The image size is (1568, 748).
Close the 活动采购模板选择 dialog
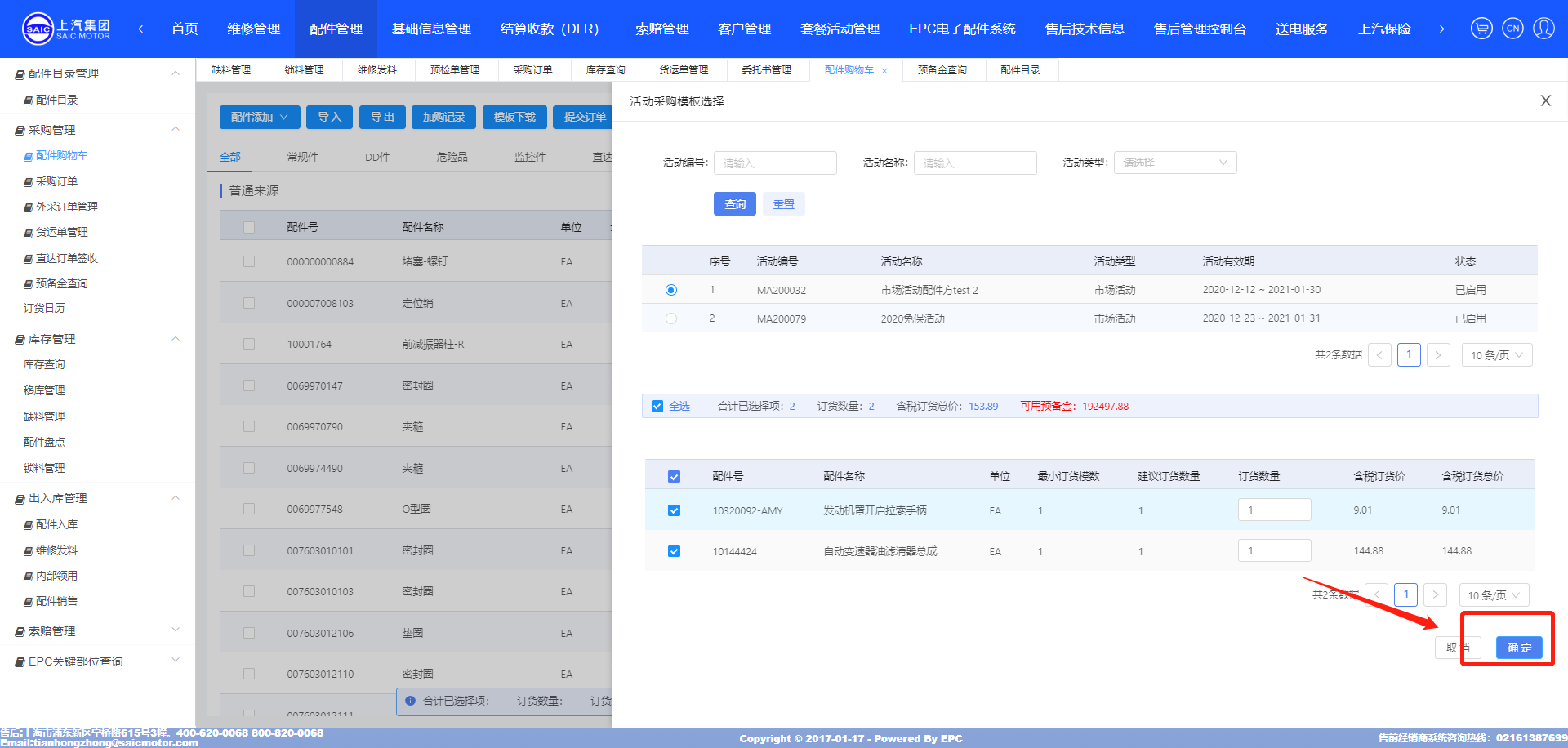(x=1545, y=100)
